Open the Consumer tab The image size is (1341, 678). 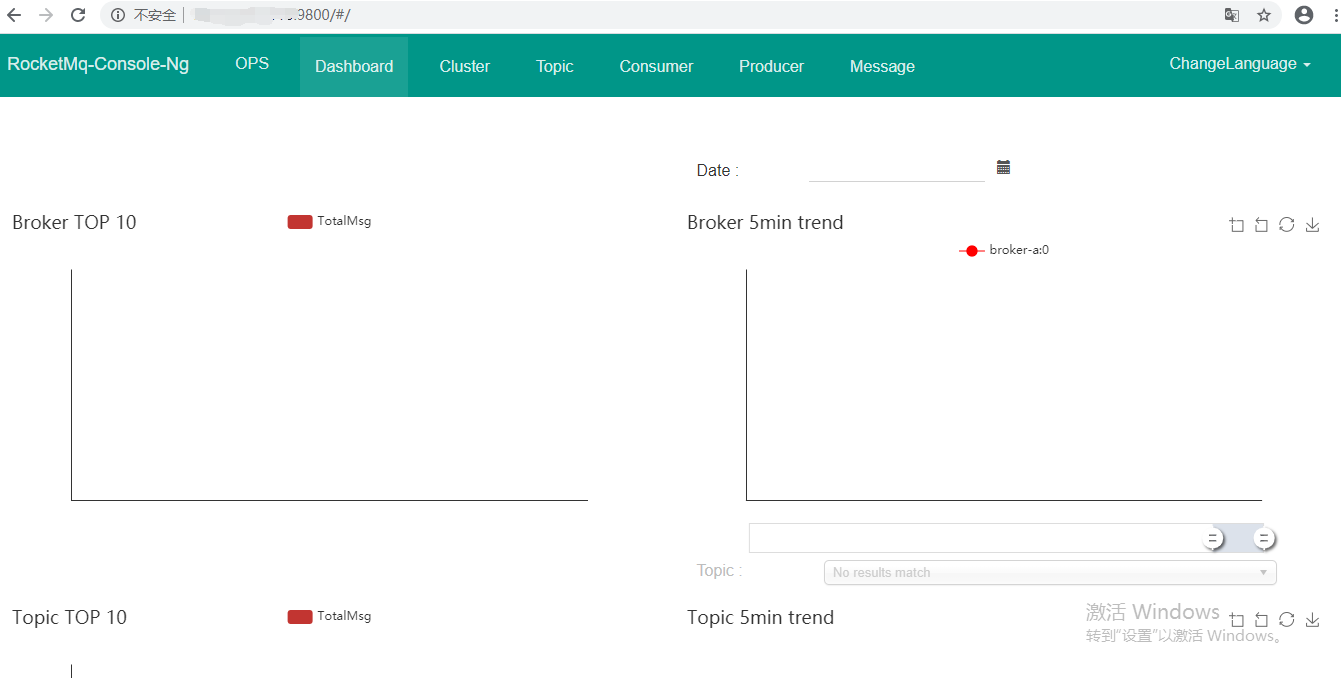(656, 66)
